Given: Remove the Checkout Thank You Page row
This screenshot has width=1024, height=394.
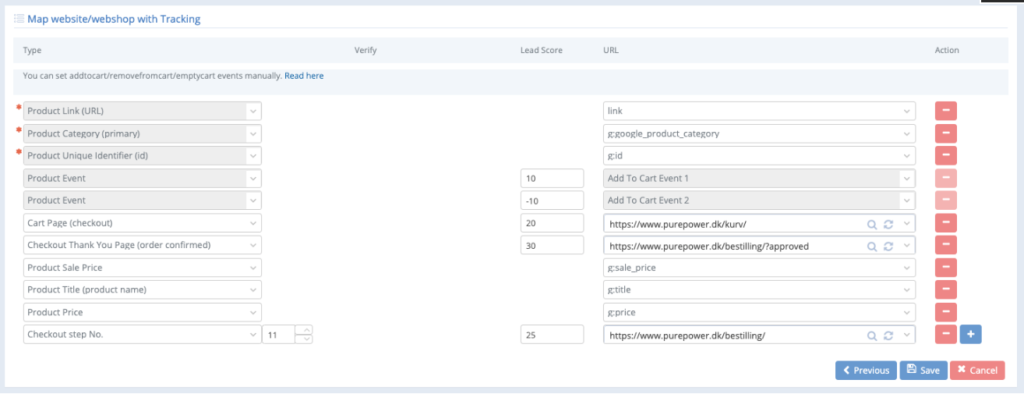Looking at the screenshot, I should point(946,245).
